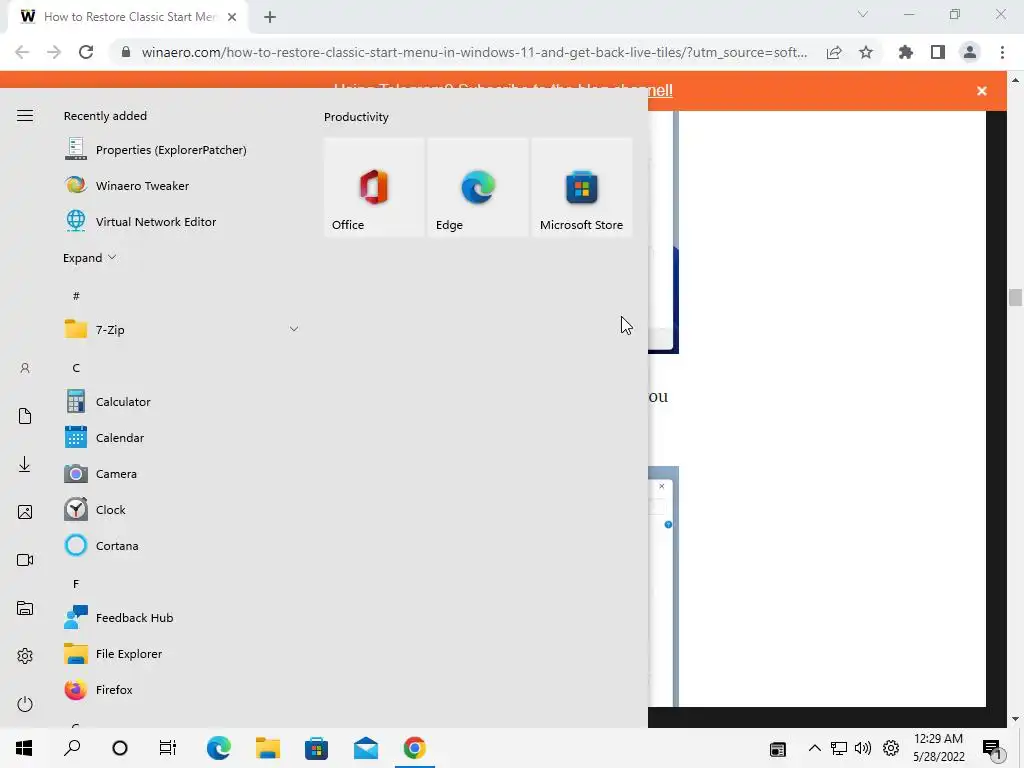The width and height of the screenshot is (1024, 768).
Task: Go forward in Chrome
Action: point(54,52)
